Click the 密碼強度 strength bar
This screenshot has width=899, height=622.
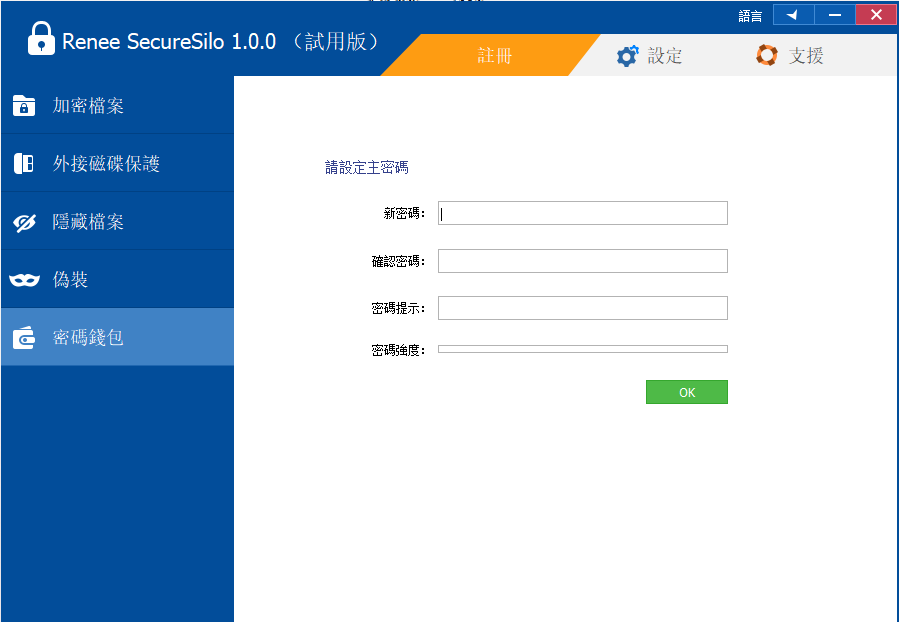(583, 349)
